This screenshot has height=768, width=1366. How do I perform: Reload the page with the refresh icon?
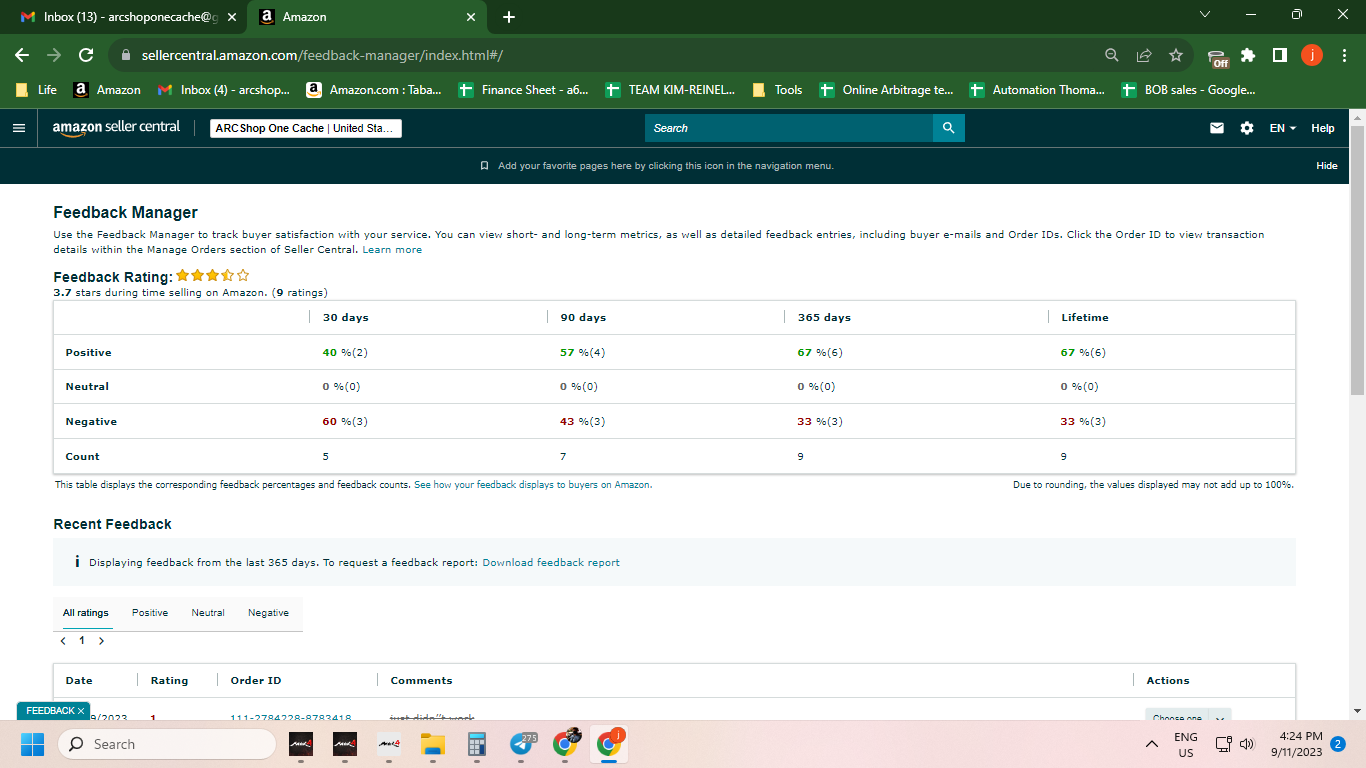point(86,55)
